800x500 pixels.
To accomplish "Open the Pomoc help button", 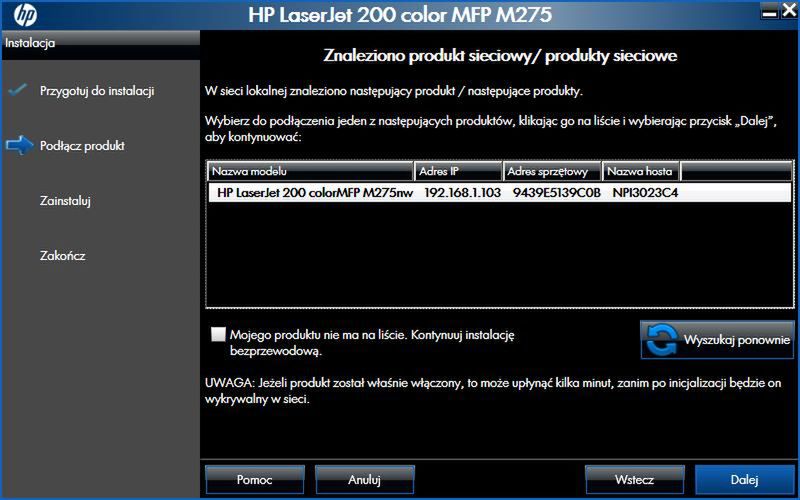I will [255, 480].
